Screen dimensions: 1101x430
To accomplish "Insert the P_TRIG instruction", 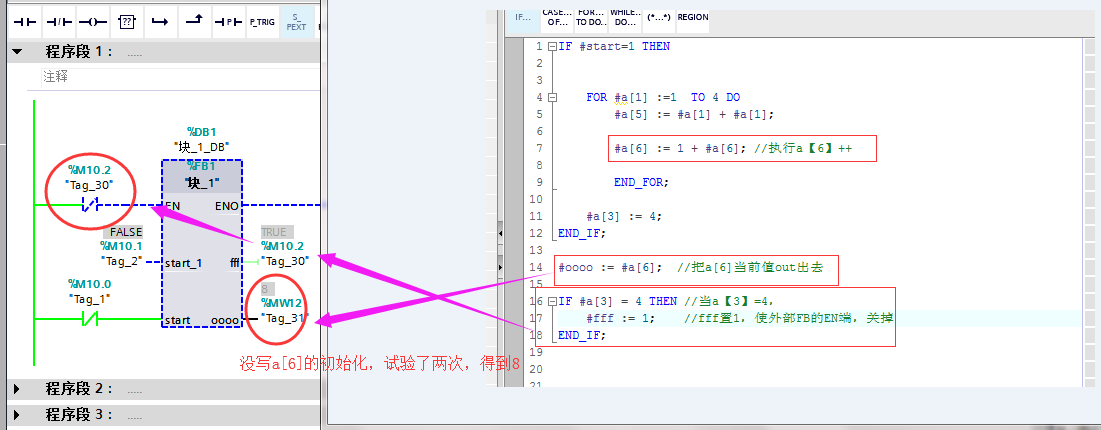I will coord(262,20).
